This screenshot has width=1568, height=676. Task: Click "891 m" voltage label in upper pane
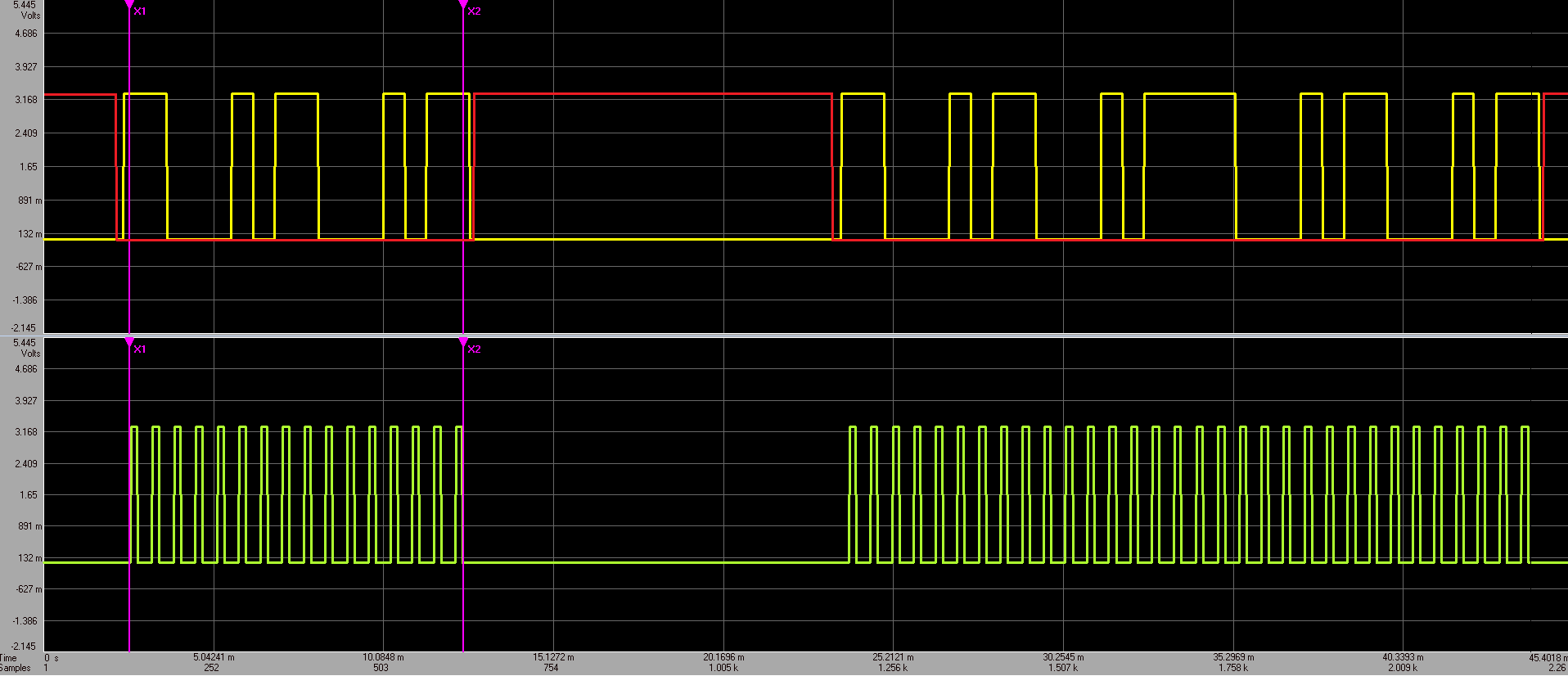[x=30, y=201]
